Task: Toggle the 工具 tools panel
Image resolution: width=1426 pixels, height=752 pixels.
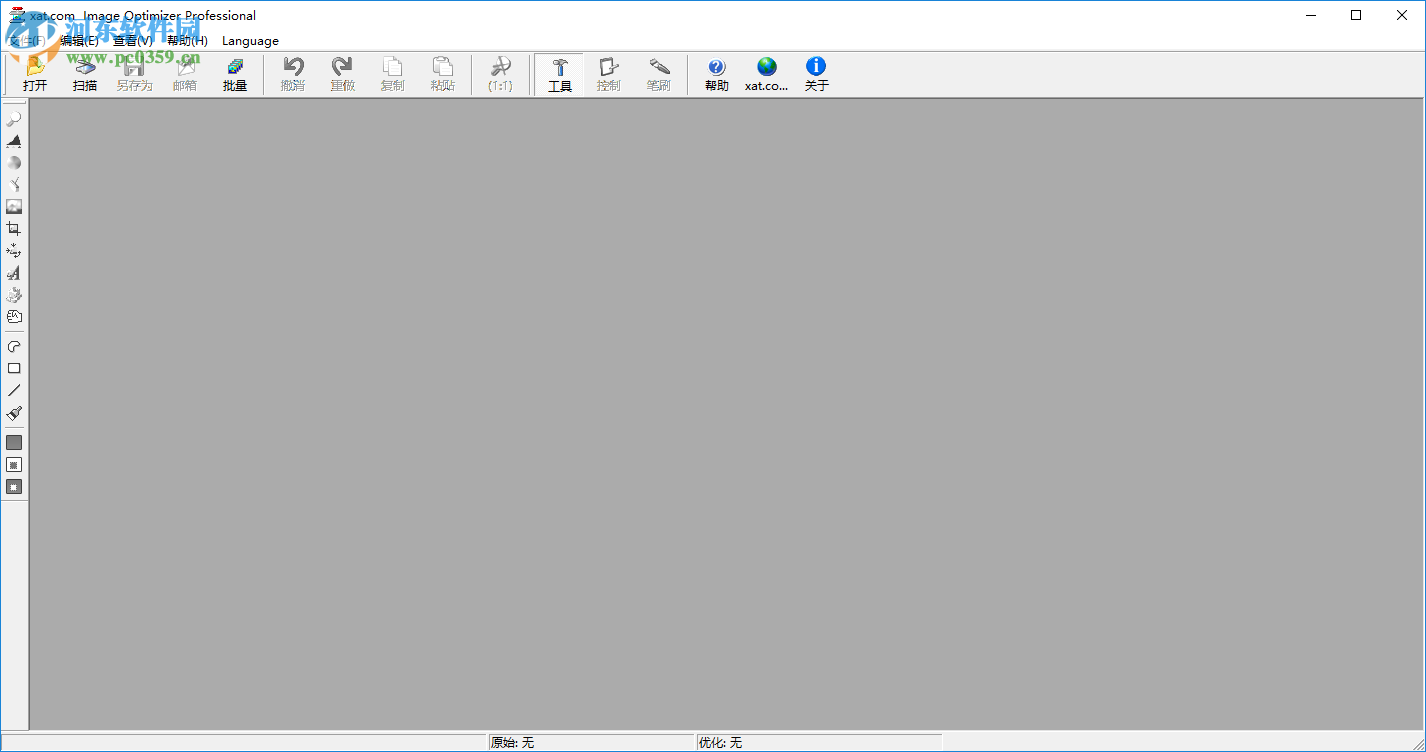Action: [x=558, y=73]
